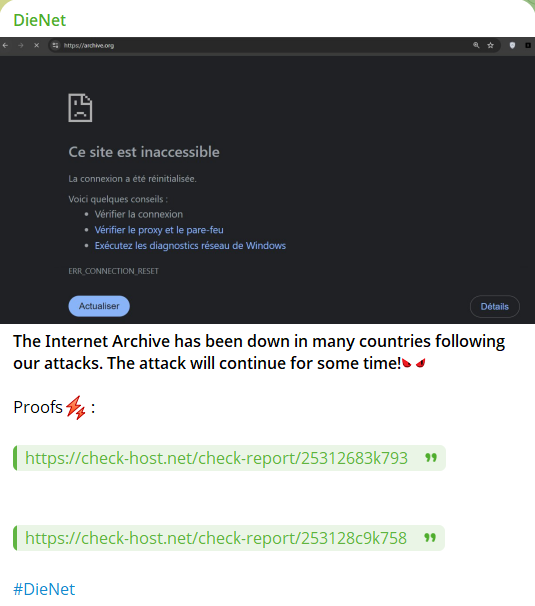Copy quote icon on second check-host link
Image resolution: width=535 pixels, height=606 pixels.
tap(430, 538)
